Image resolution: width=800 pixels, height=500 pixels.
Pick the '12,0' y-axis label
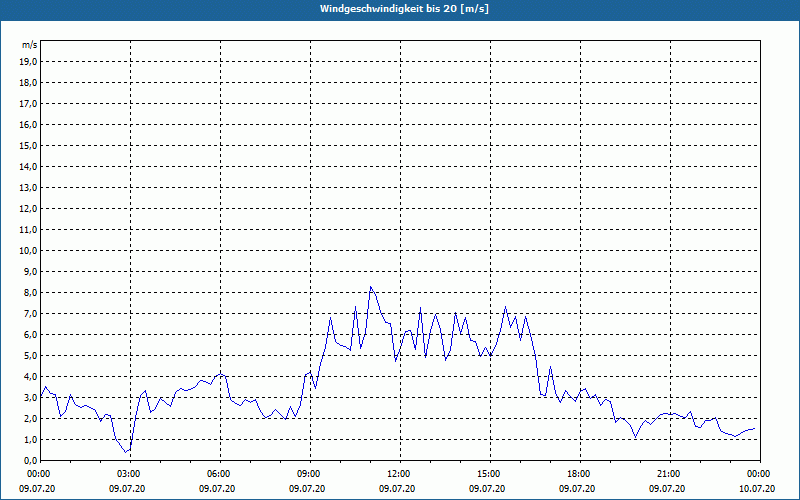click(x=28, y=209)
